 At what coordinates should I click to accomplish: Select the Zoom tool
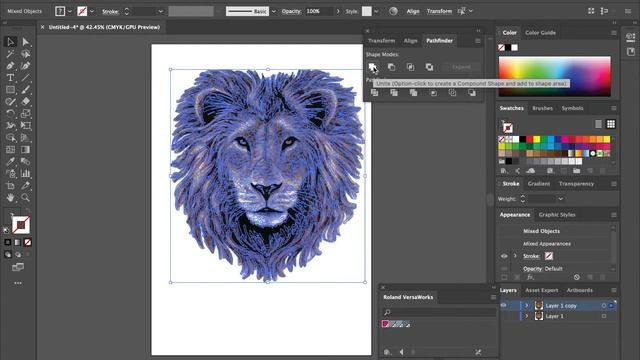coord(25,198)
